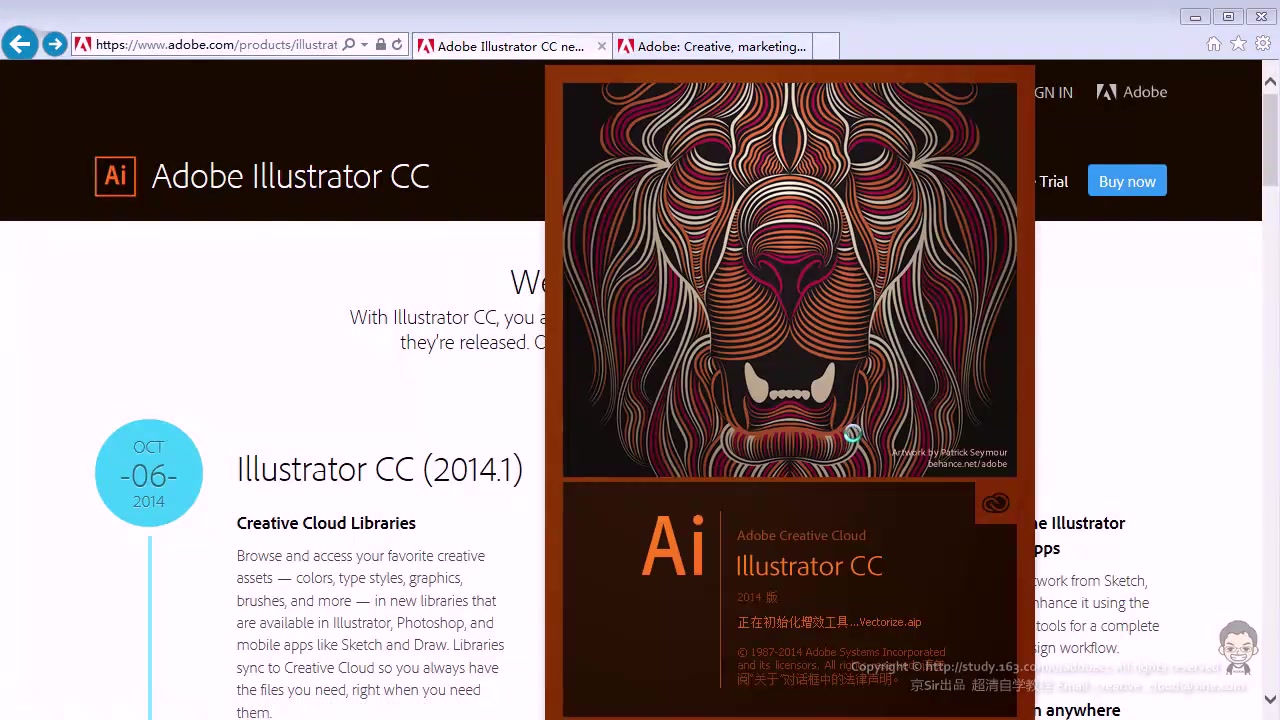Close the Adobe Illustrator CC tab
Screen dimensions: 1280x720
tap(601, 46)
